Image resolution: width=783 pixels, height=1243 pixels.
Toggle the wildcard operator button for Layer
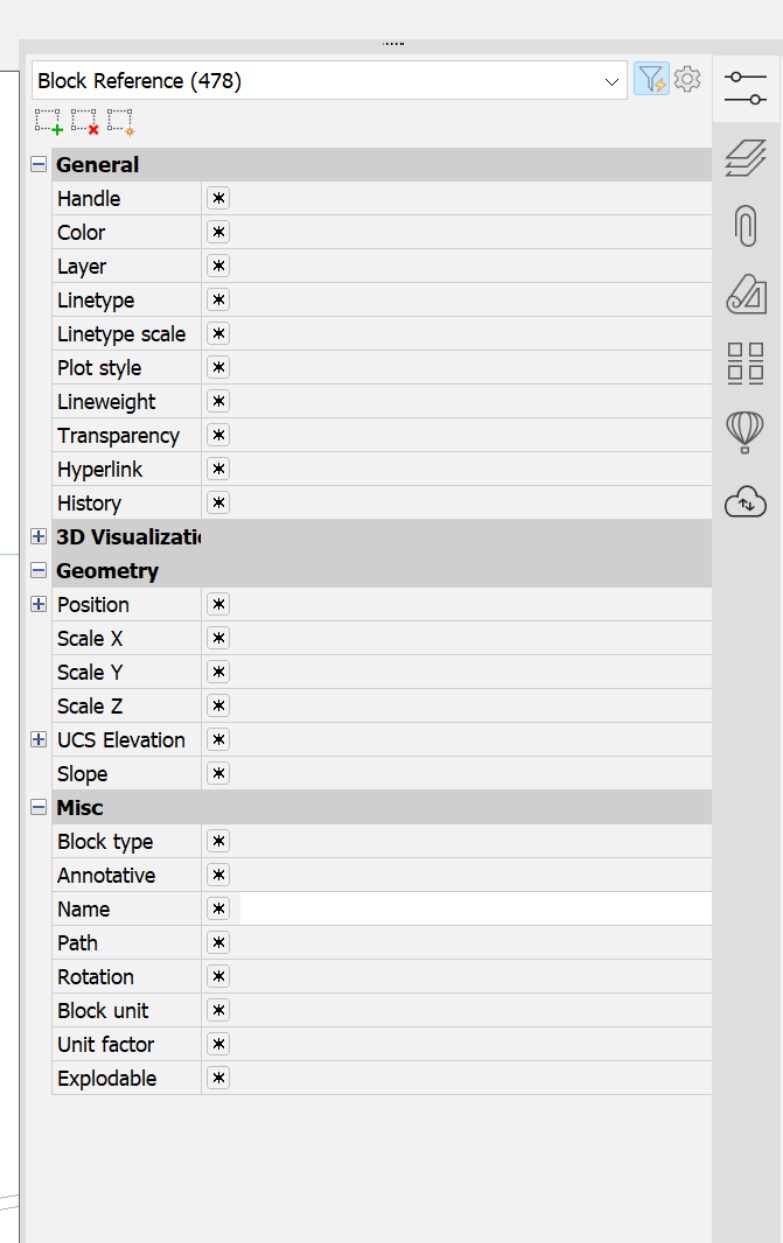pos(218,266)
